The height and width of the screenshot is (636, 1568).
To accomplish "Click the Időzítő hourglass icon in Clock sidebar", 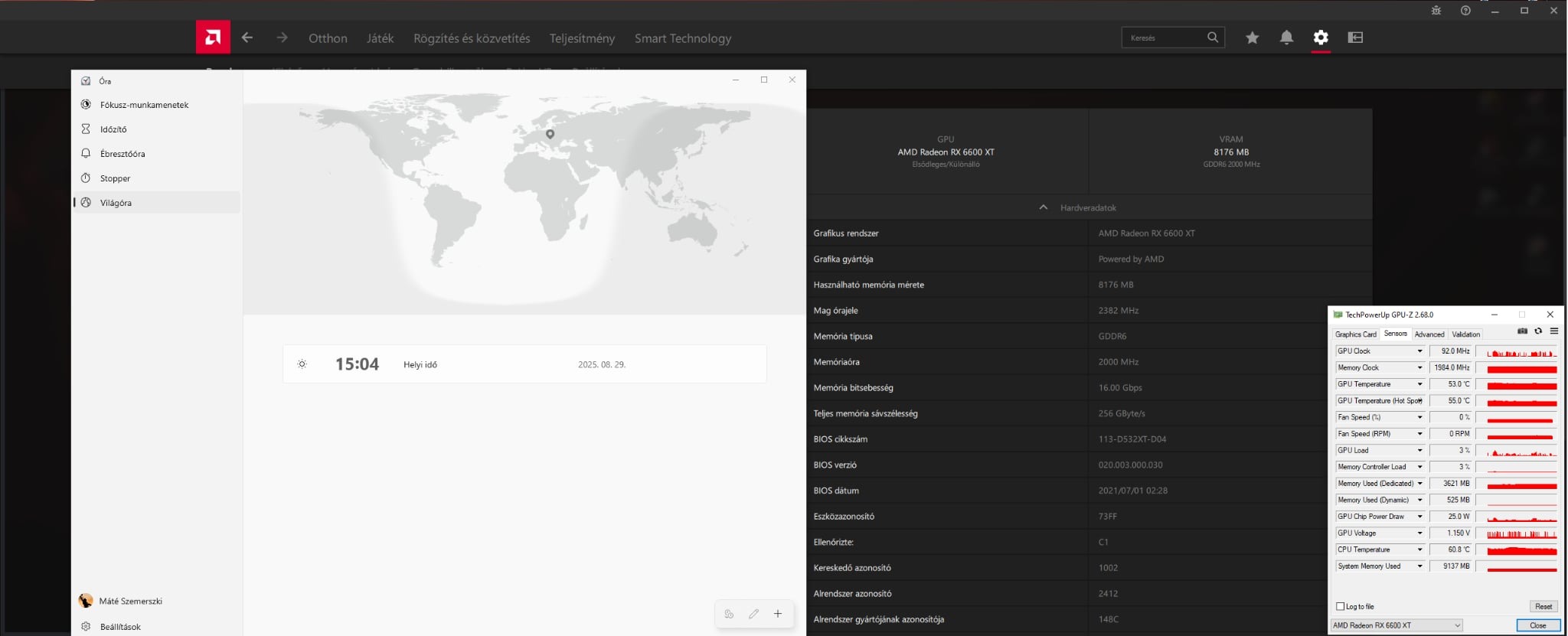I will 86,129.
